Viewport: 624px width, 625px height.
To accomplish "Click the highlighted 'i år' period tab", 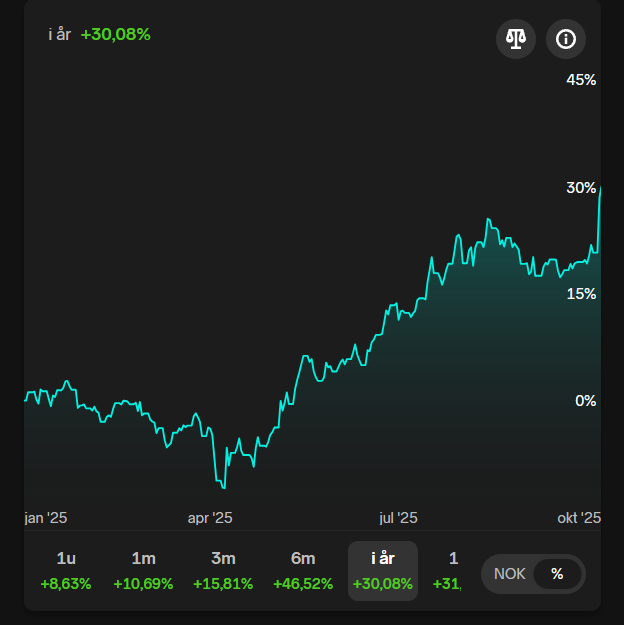I will pyautogui.click(x=383, y=571).
